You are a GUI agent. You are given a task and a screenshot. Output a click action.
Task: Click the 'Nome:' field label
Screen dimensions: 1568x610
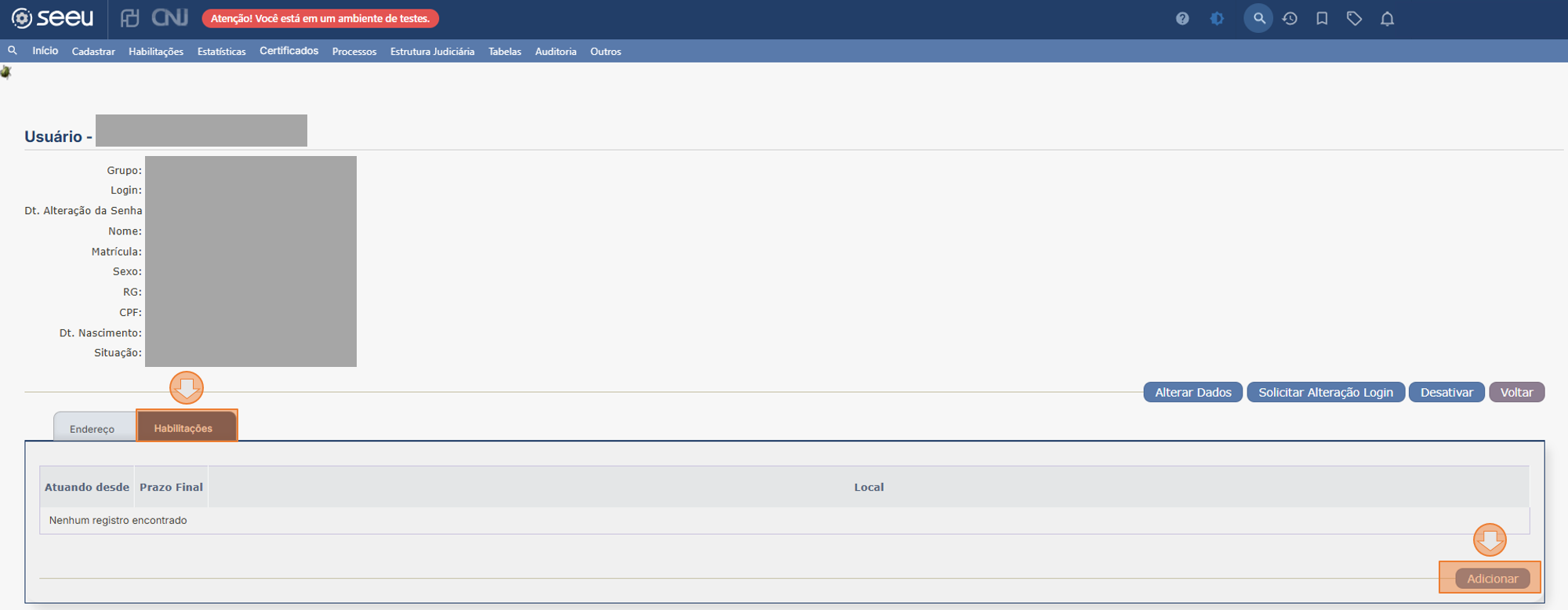[x=125, y=231]
